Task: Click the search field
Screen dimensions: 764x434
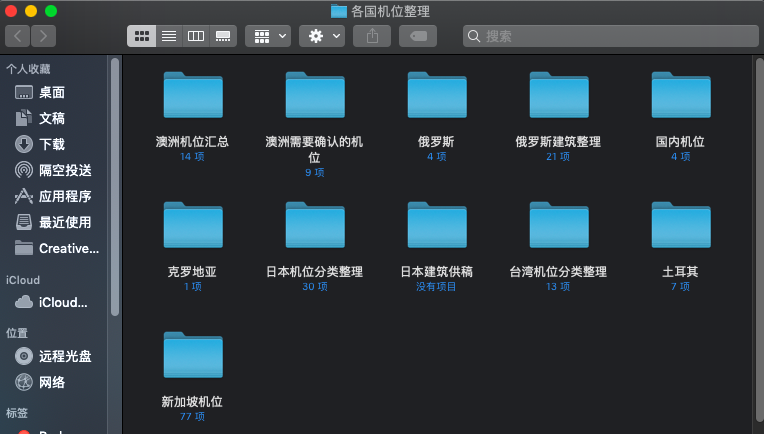Action: pyautogui.click(x=610, y=36)
